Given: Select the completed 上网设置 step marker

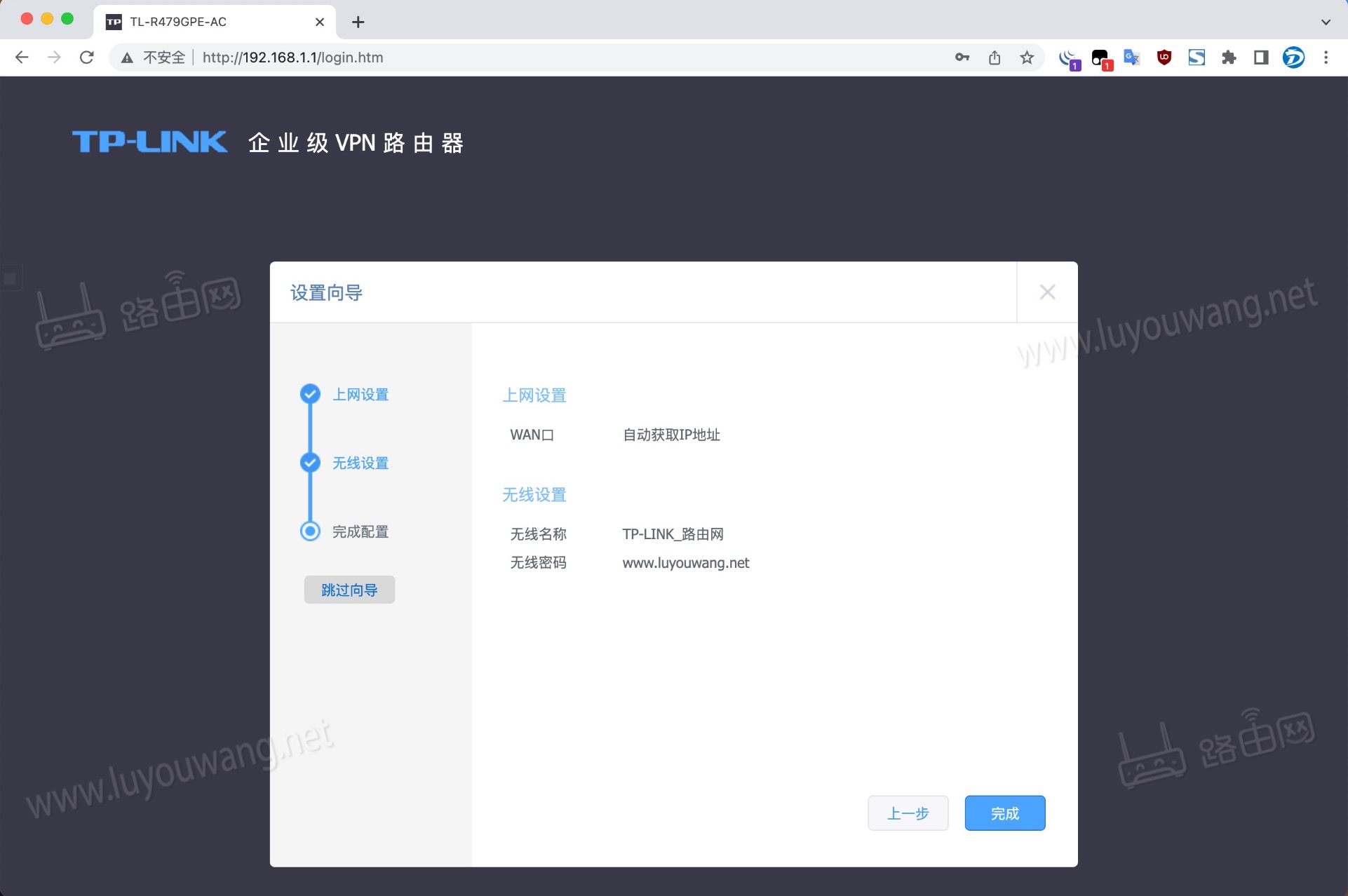Looking at the screenshot, I should pyautogui.click(x=311, y=394).
